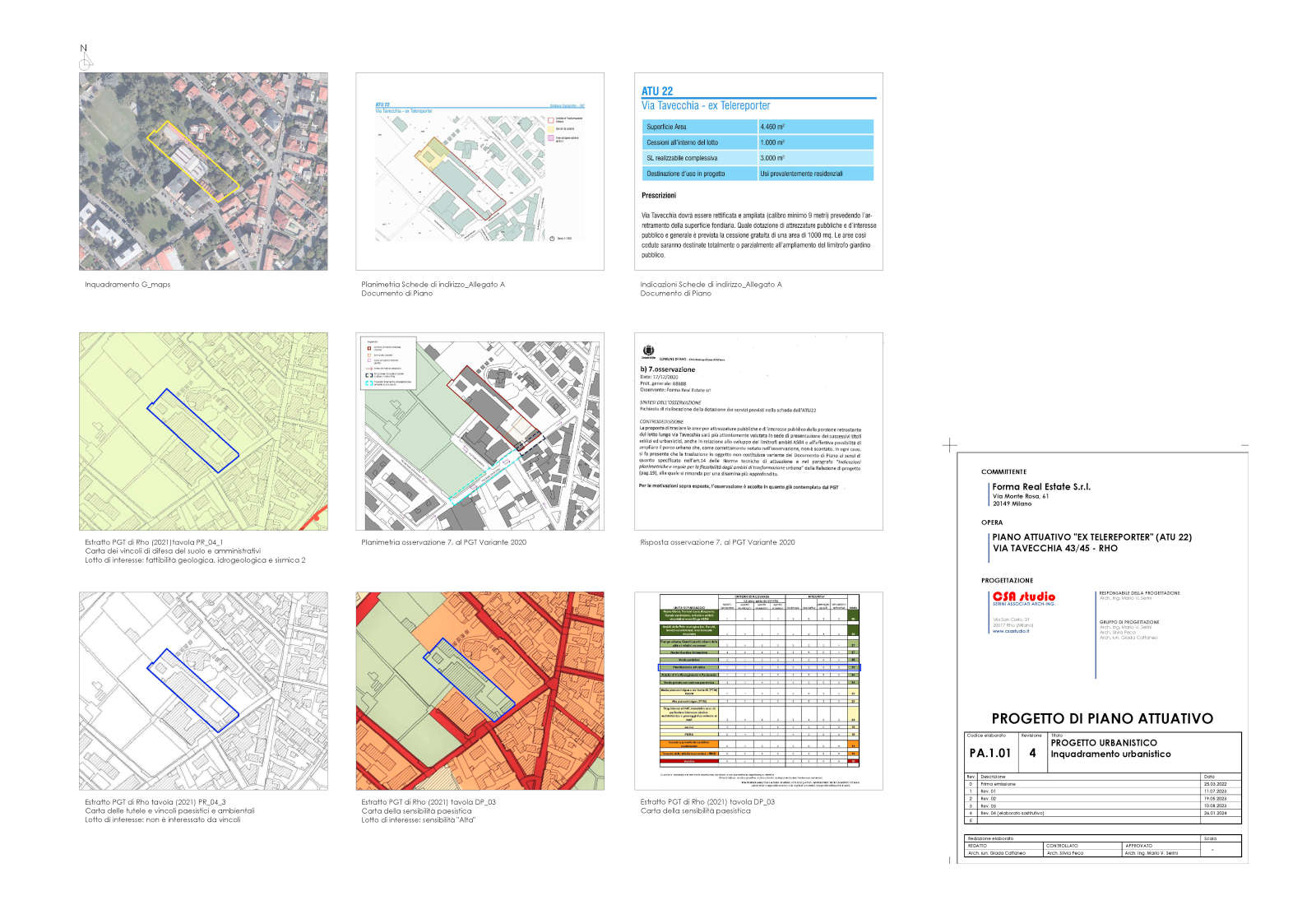Click the 'RESPONSABILE DELLA PROGETTAZIONE' label
Image resolution: width=1316 pixels, height=905 pixels.
click(1139, 593)
